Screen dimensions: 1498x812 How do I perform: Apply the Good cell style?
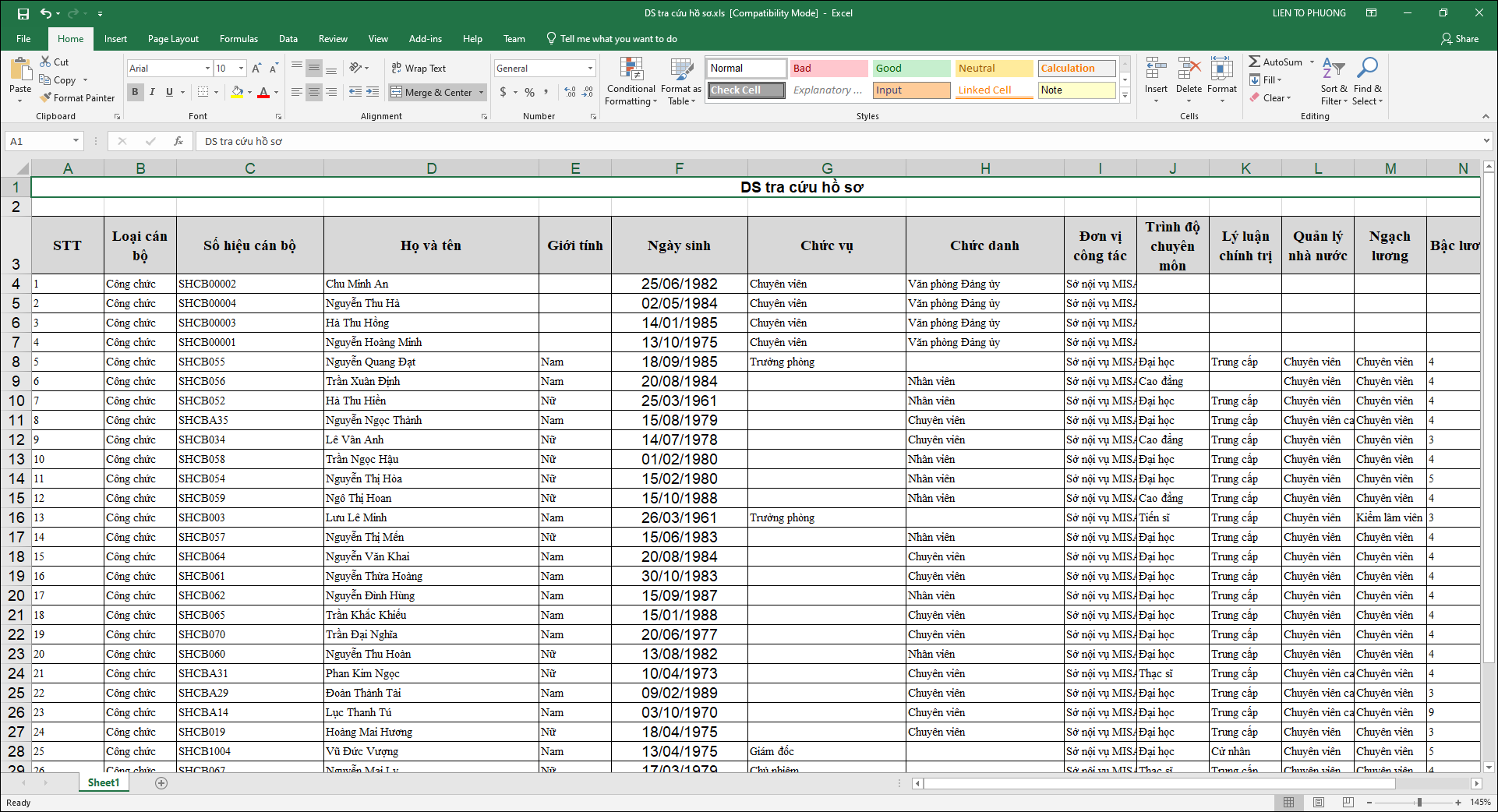tap(910, 69)
